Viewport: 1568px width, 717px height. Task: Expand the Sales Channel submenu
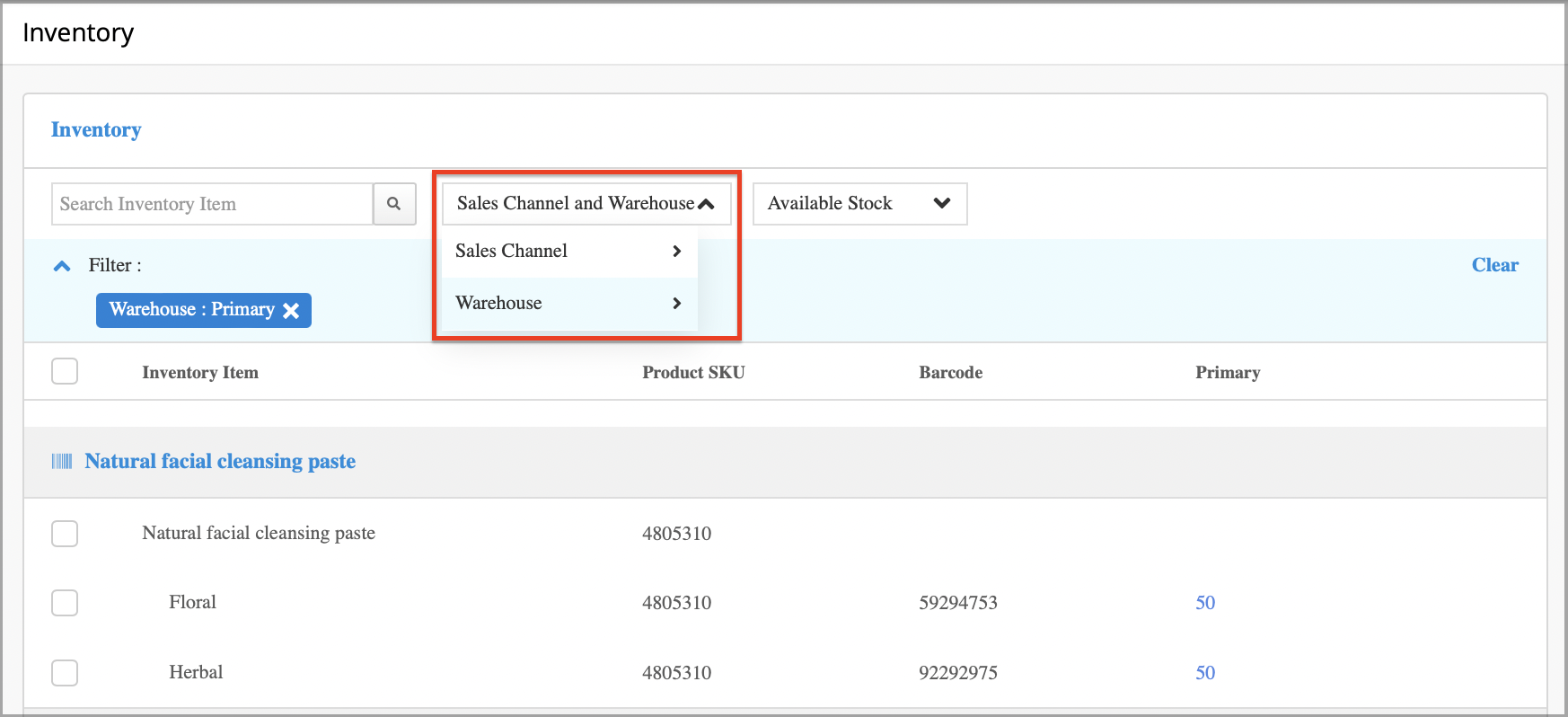point(569,252)
